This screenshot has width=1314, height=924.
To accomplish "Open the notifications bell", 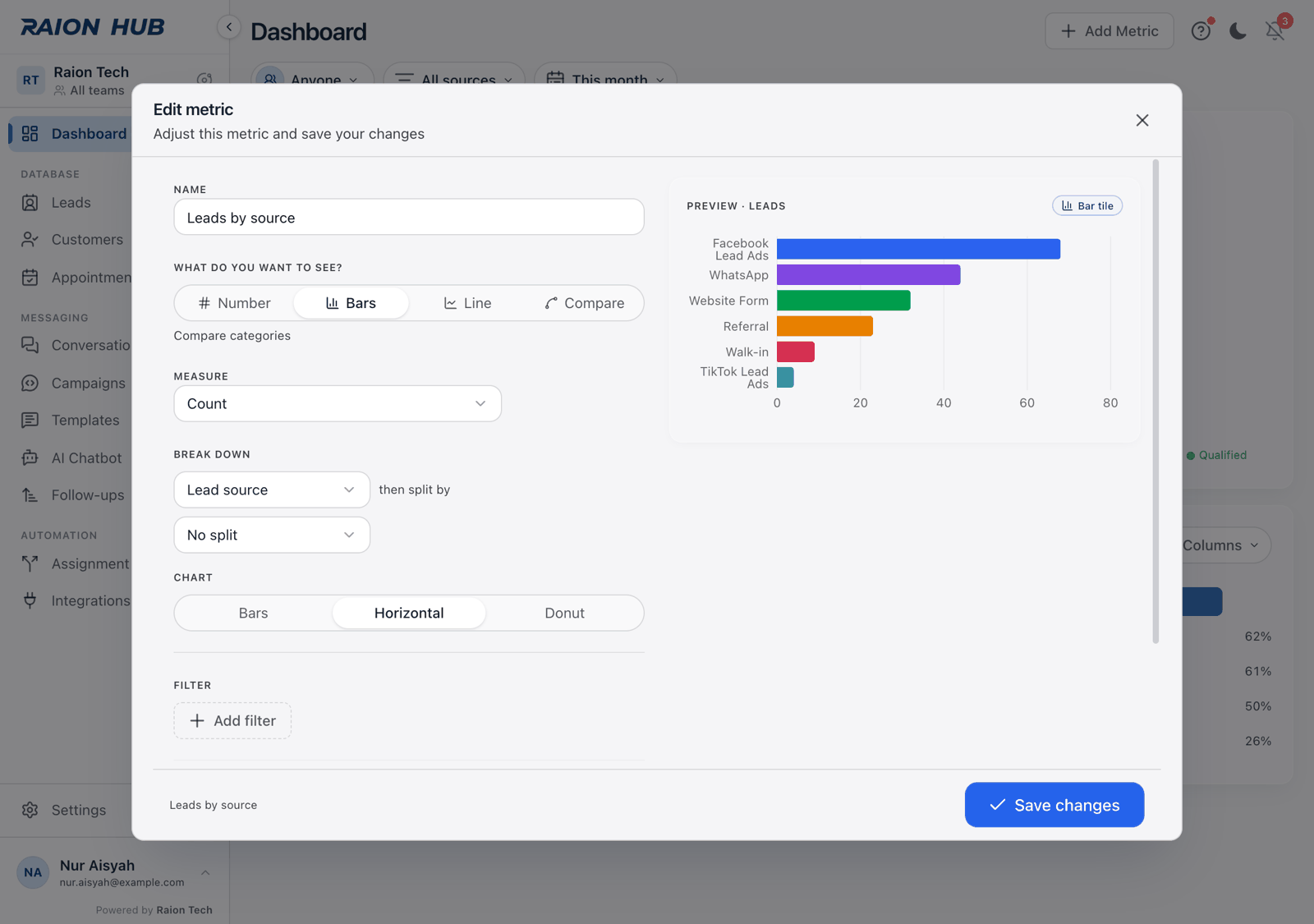I will pos(1275,31).
